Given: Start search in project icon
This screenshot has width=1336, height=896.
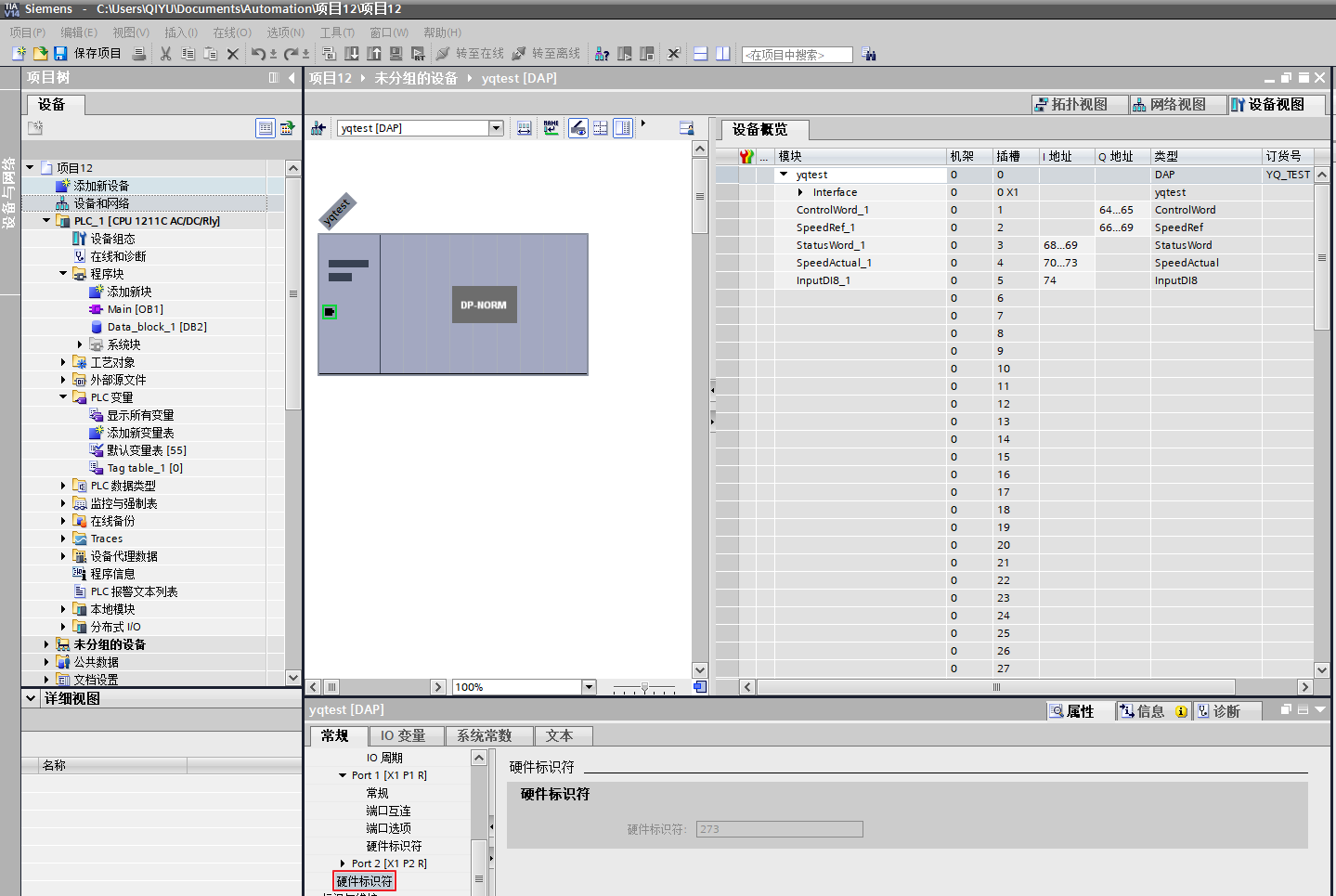Looking at the screenshot, I should tap(868, 54).
